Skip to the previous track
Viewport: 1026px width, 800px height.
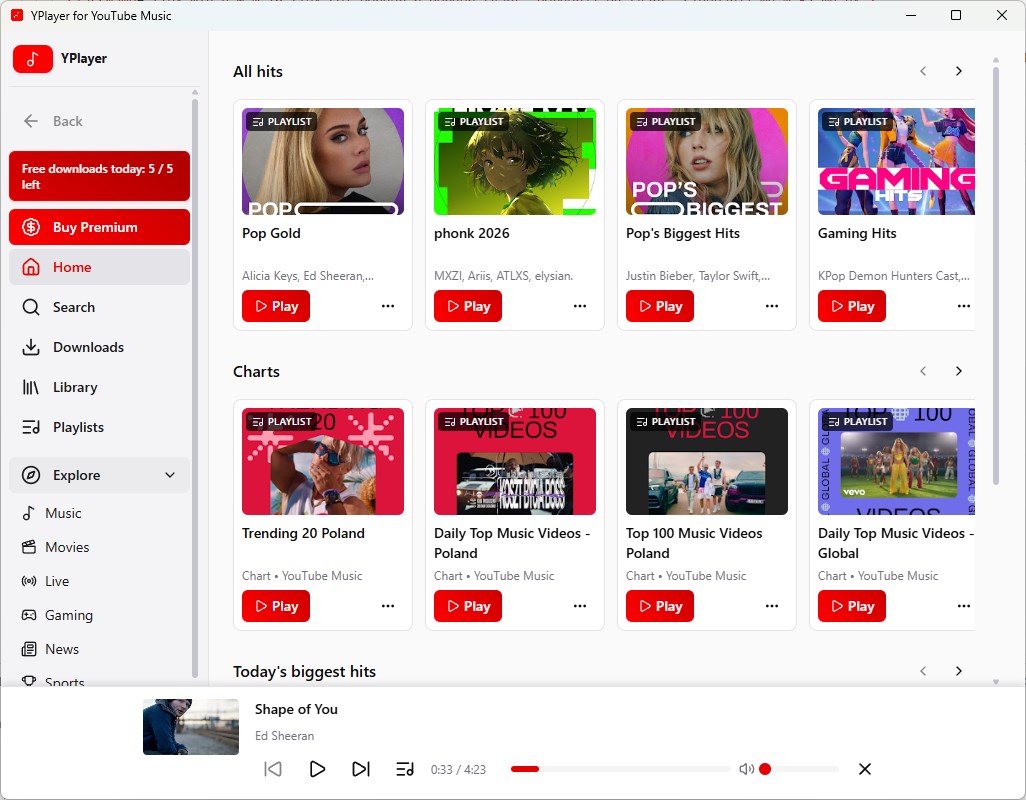pyautogui.click(x=273, y=769)
